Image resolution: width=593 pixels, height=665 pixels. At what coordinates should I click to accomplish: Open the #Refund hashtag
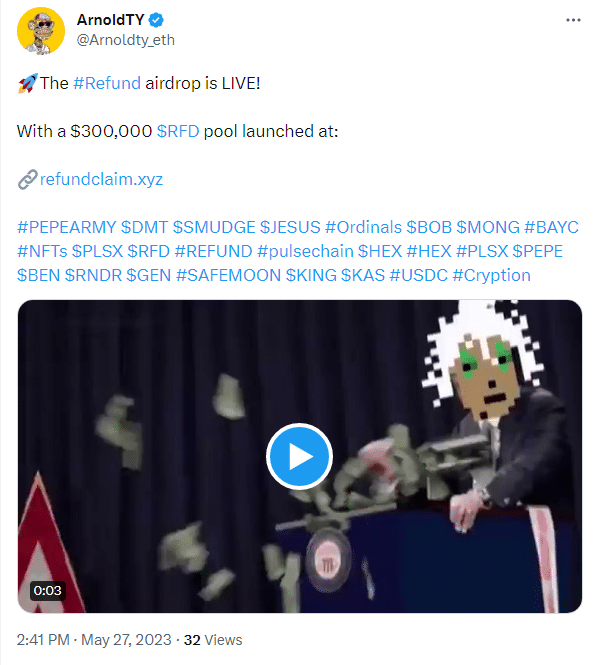[x=107, y=83]
